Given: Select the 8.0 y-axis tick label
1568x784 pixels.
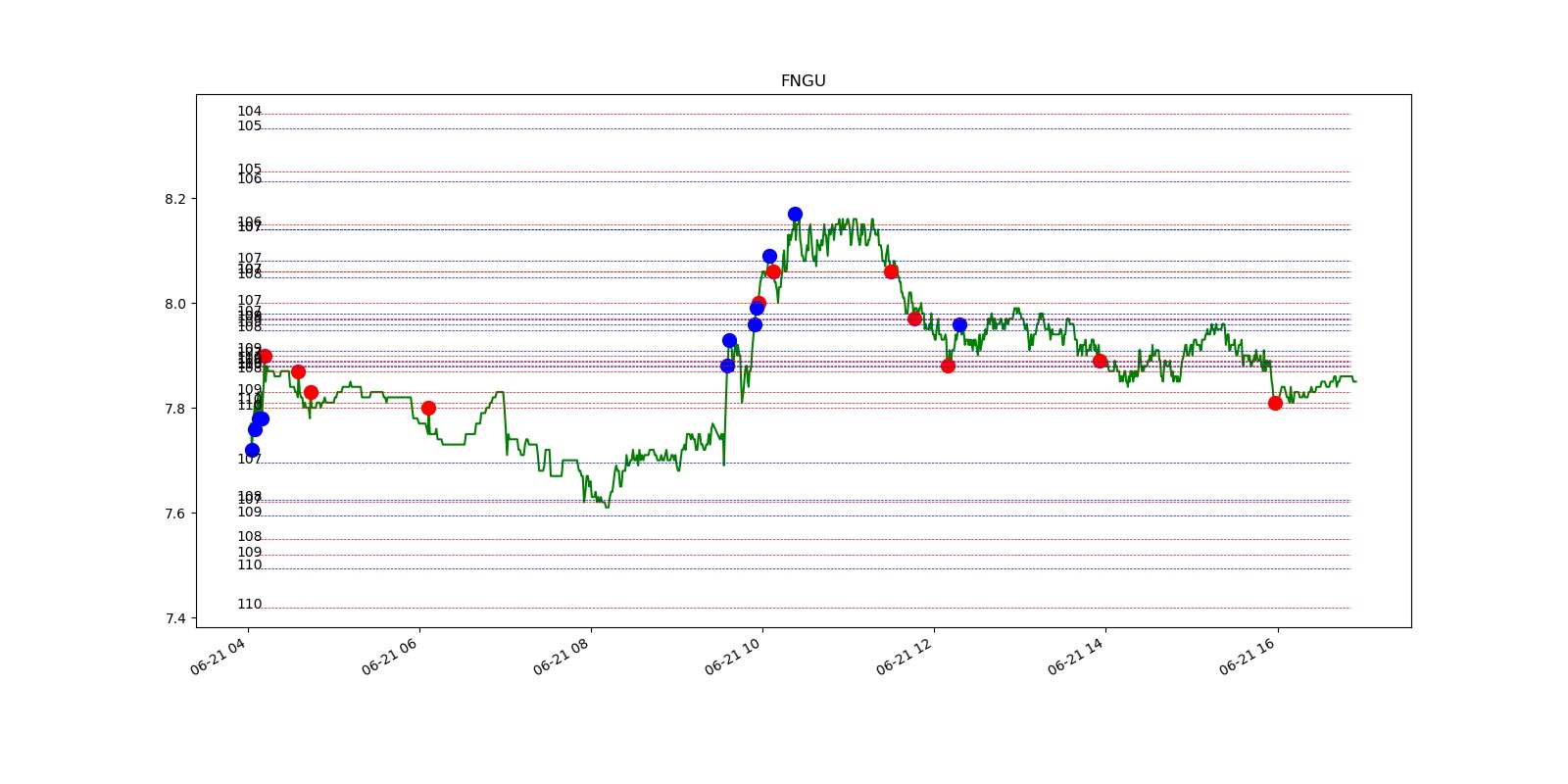Looking at the screenshot, I should point(174,304).
